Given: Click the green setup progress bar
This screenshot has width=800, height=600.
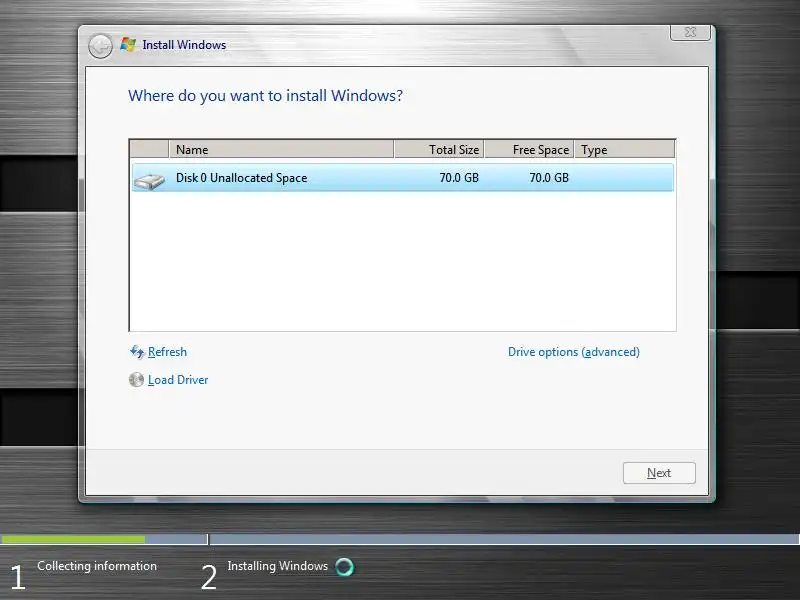Looking at the screenshot, I should (73, 539).
